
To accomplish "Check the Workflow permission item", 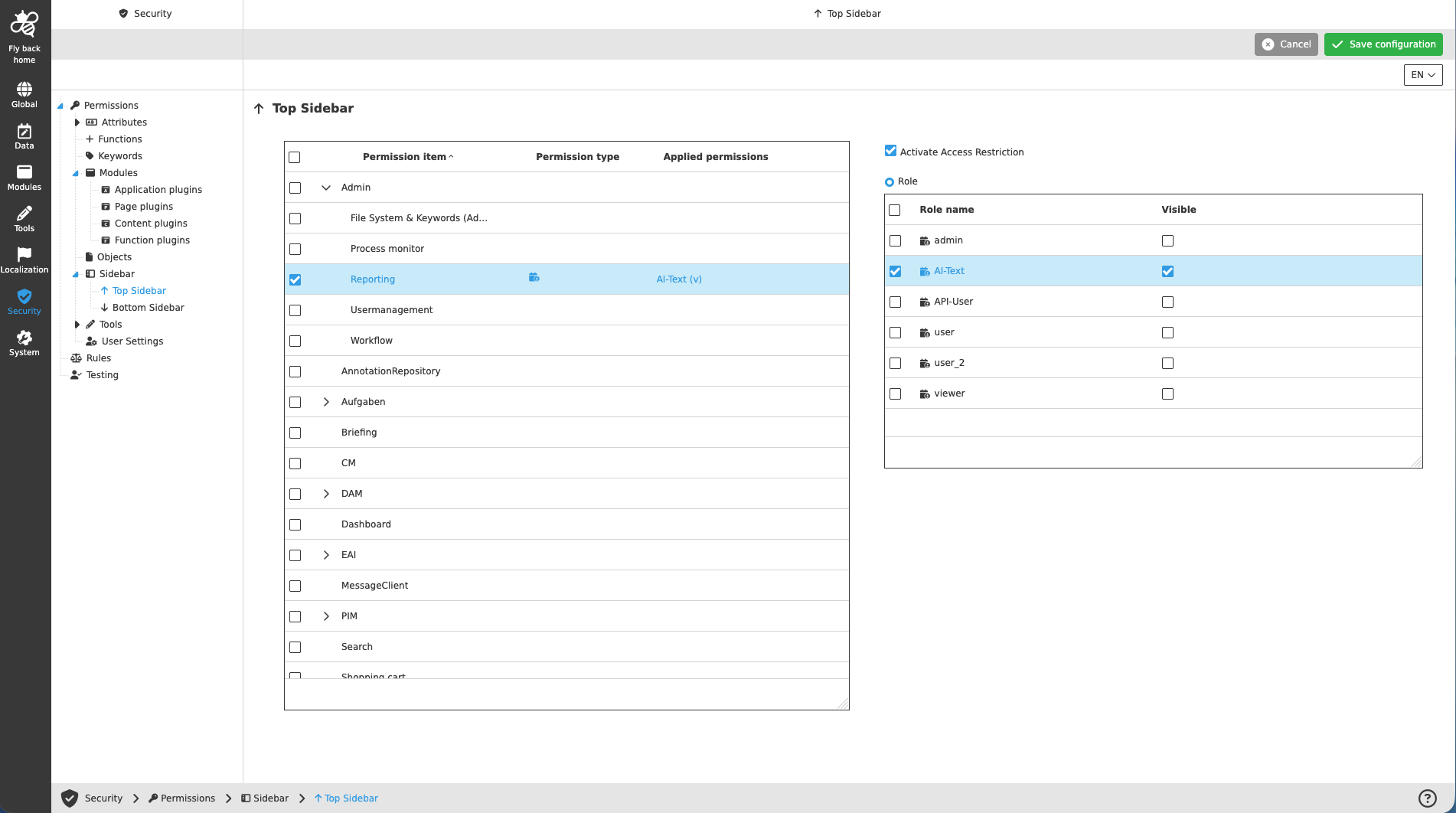I will click(295, 341).
